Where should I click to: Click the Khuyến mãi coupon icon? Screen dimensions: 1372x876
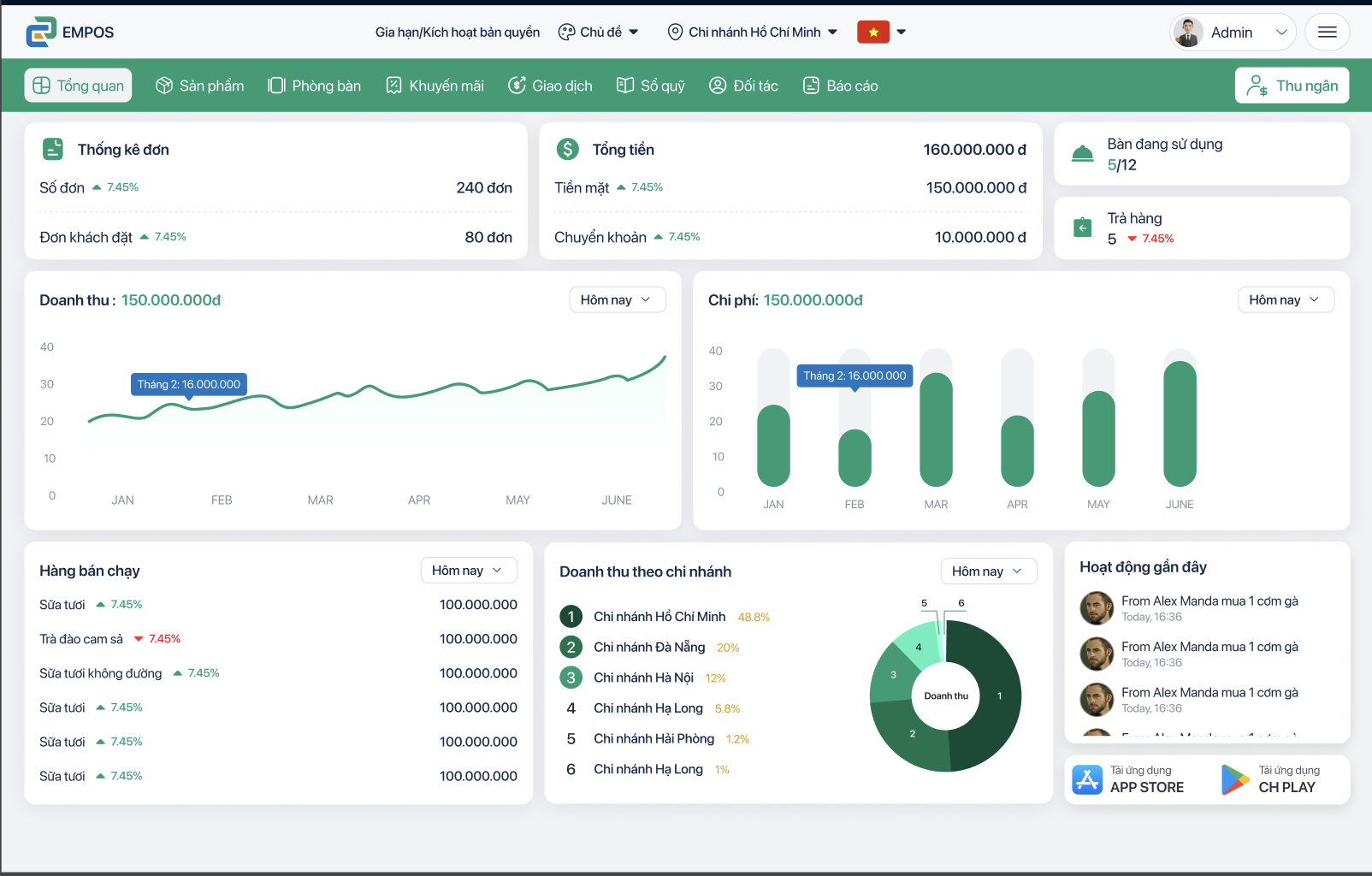(393, 86)
